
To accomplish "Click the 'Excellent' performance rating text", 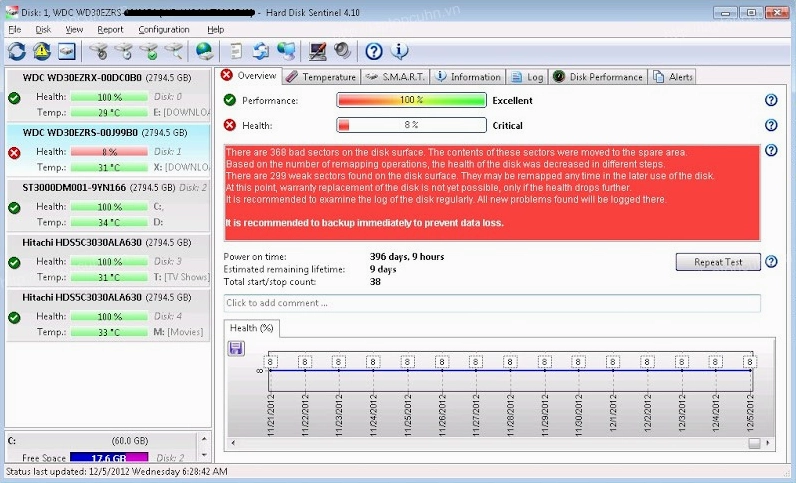I will [512, 101].
